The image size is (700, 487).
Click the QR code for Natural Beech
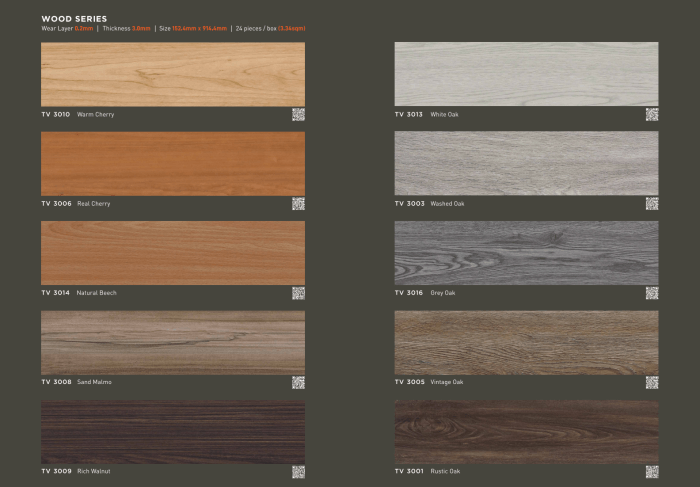coord(298,292)
